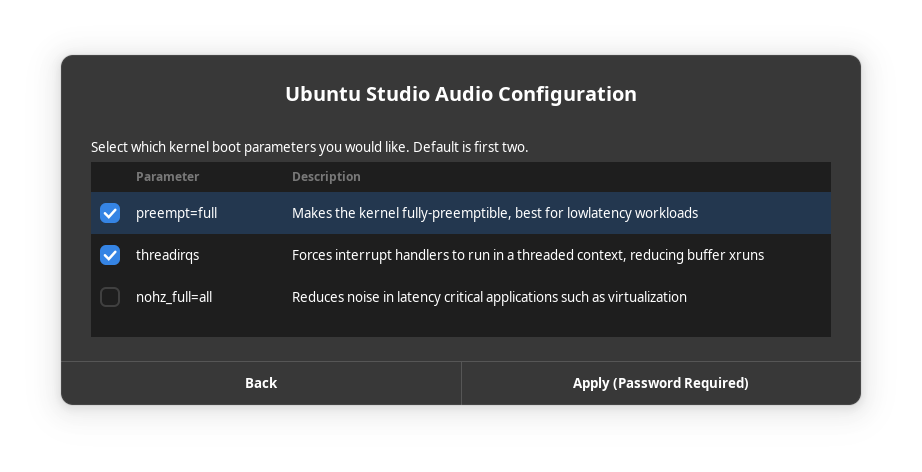Uncheck the preempt=full checkbox
Viewport: 922px width, 472px height.
point(110,213)
